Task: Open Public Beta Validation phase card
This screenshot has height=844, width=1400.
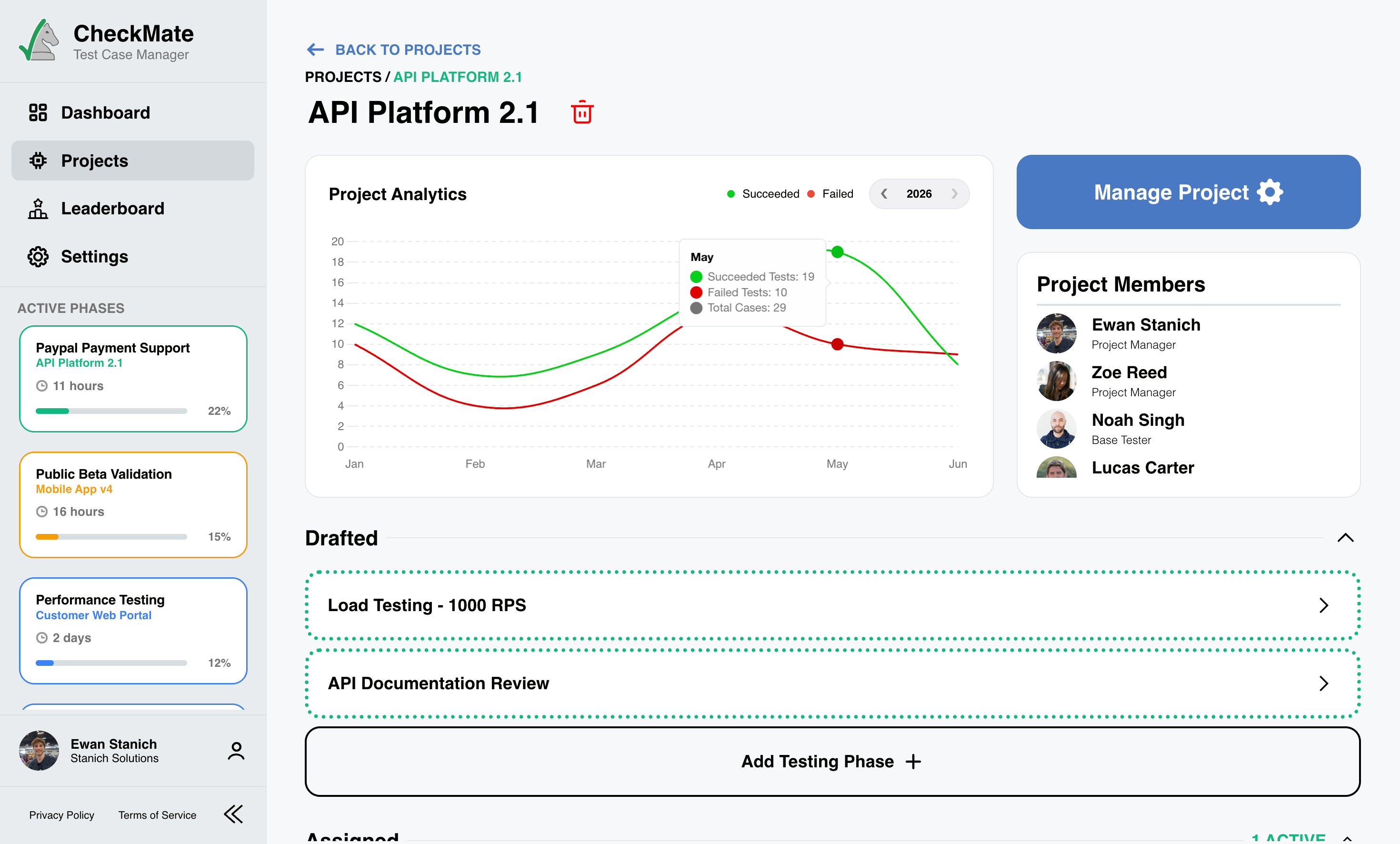Action: 133,505
